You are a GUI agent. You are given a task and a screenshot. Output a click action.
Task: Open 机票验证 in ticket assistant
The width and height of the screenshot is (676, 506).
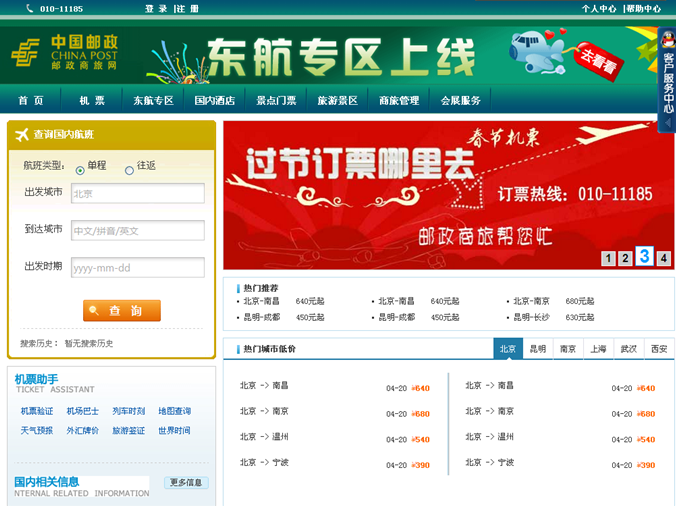(37, 411)
